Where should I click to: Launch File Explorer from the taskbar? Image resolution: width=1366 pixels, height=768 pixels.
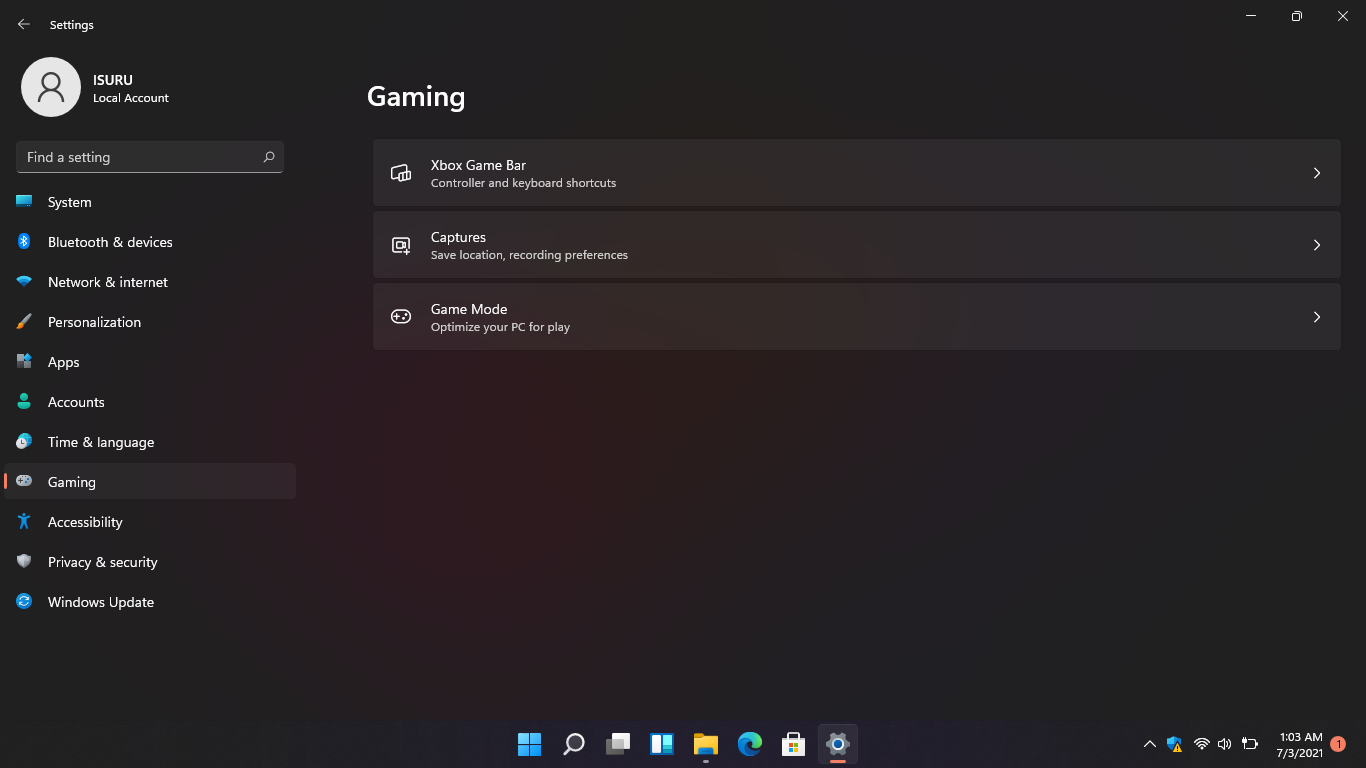[706, 744]
